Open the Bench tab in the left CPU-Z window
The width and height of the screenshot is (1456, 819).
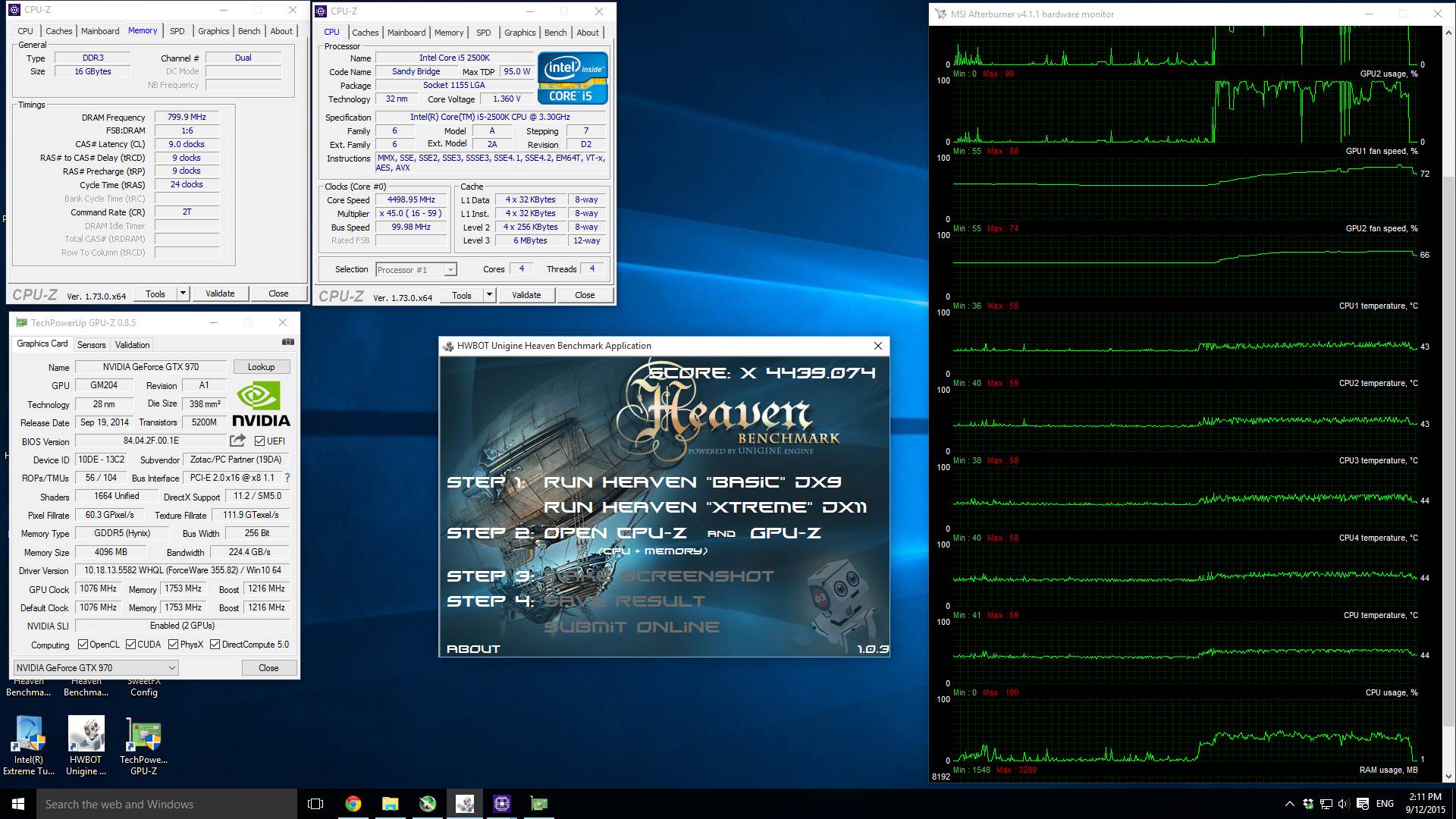249,31
